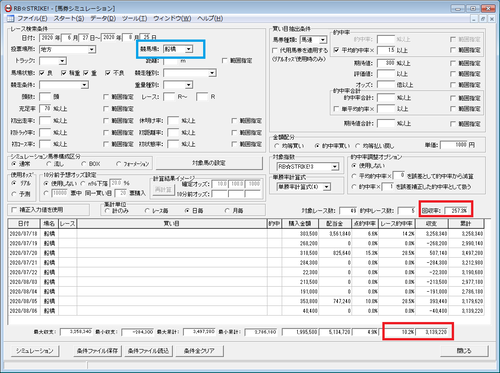Select 平均的中率× adjustment option radio button
The height and width of the screenshot is (373, 500).
click(x=354, y=176)
